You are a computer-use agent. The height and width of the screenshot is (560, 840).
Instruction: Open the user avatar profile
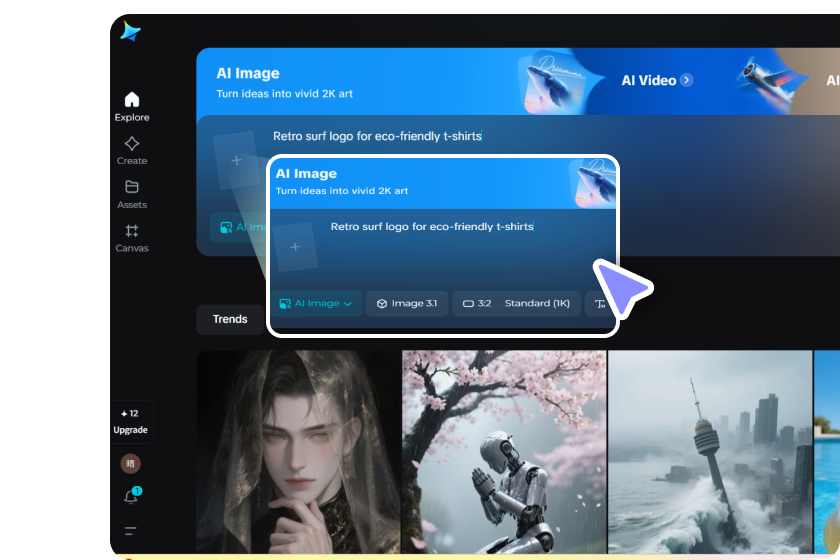130,463
